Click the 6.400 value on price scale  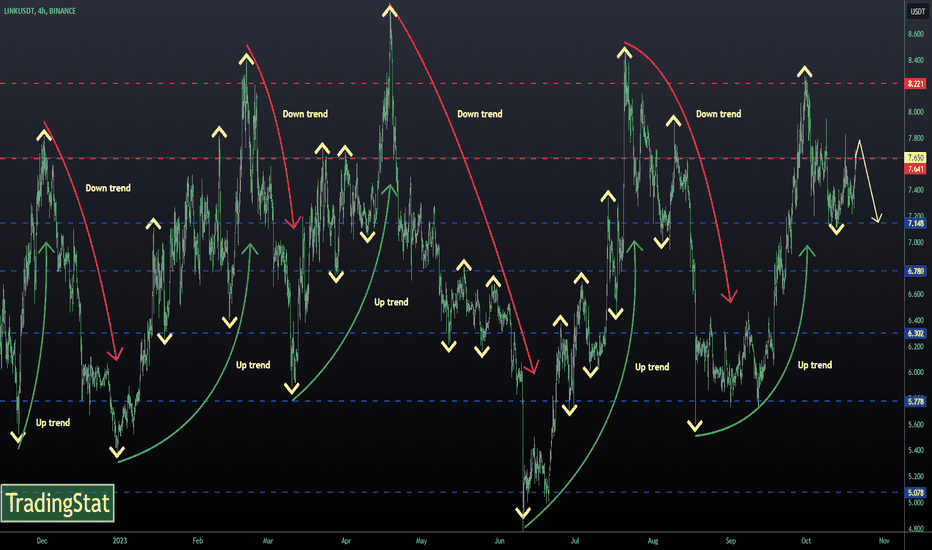point(916,320)
